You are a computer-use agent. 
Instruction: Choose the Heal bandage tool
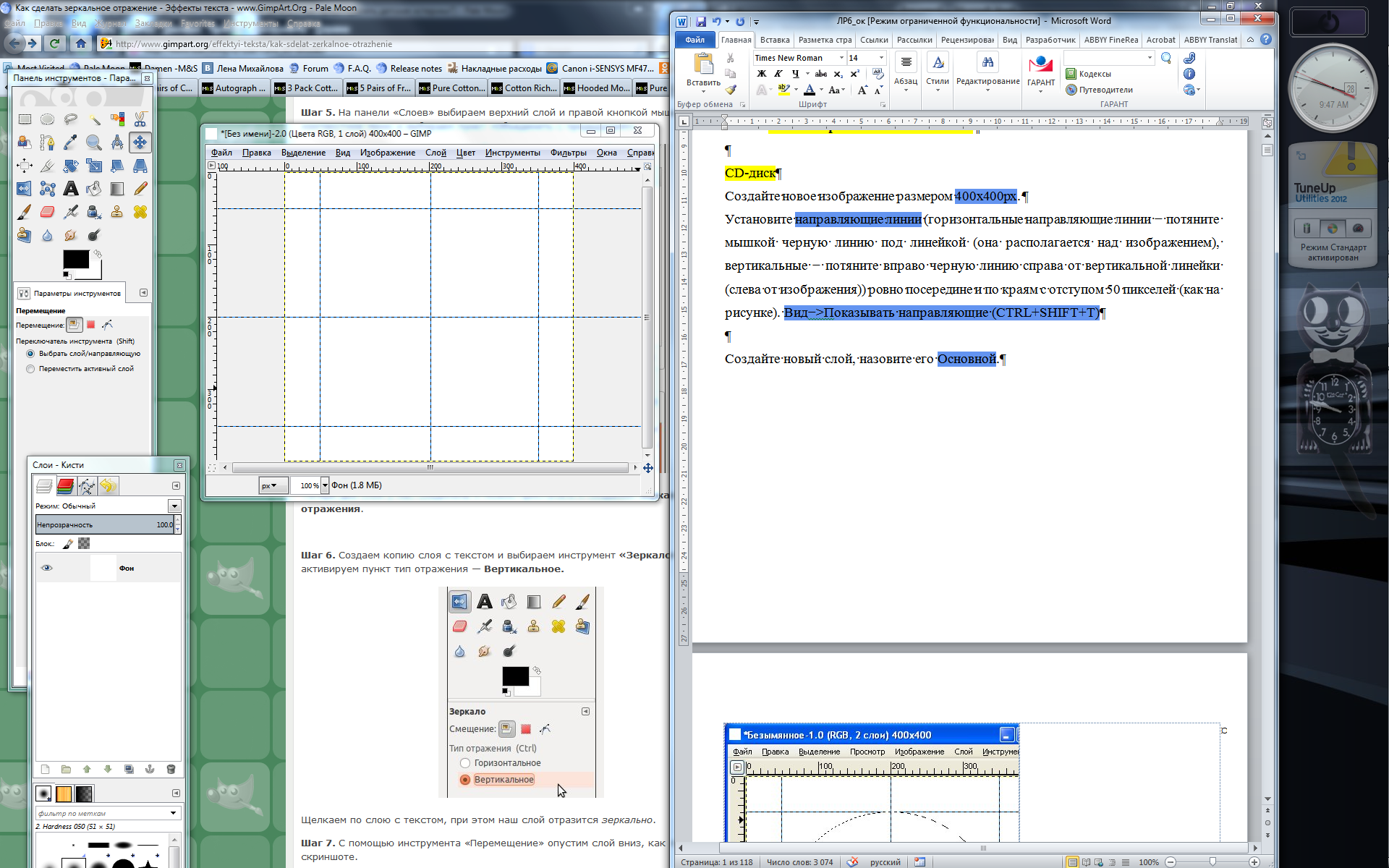point(140,212)
